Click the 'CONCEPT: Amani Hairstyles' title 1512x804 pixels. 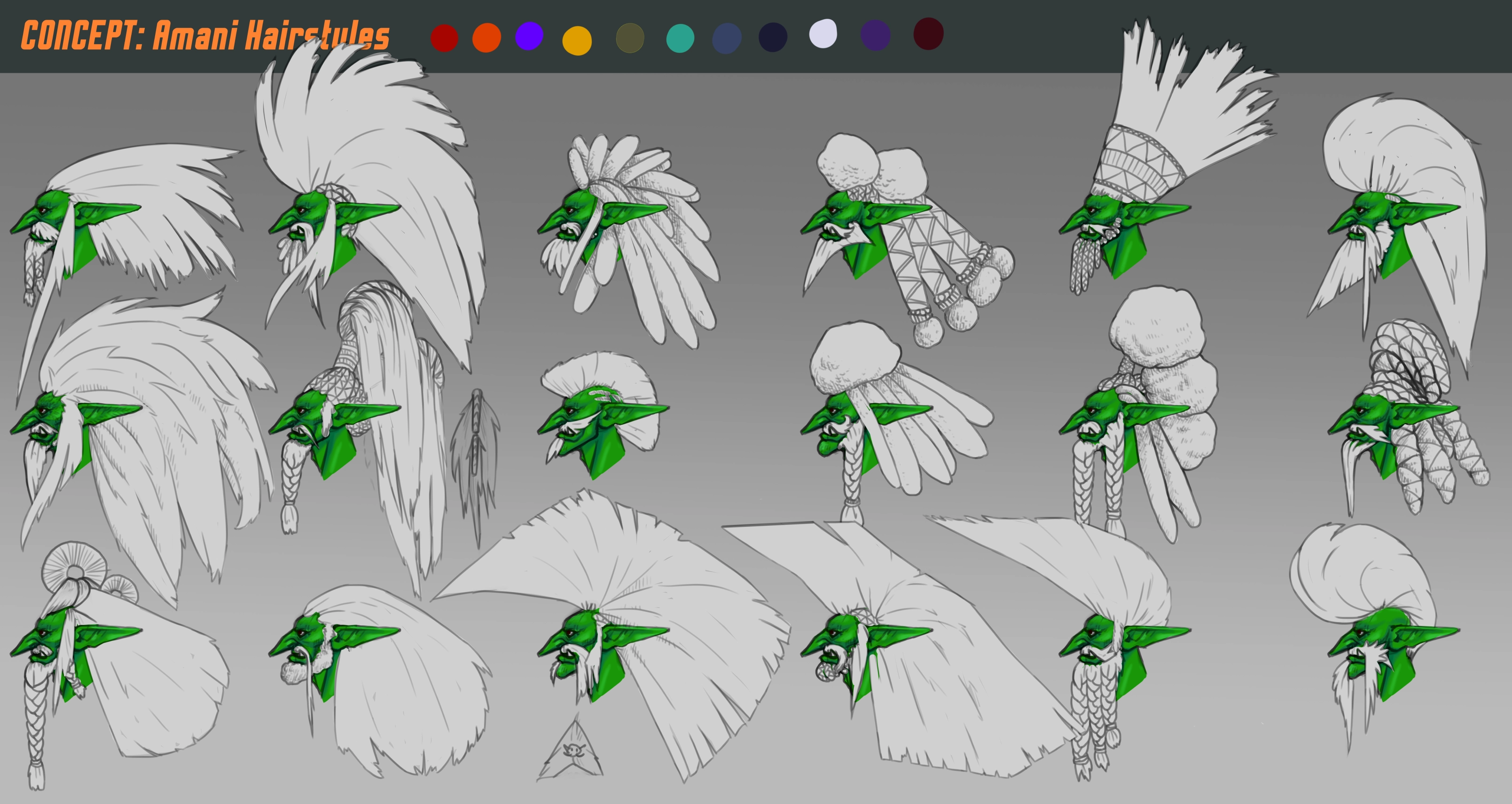[205, 36]
